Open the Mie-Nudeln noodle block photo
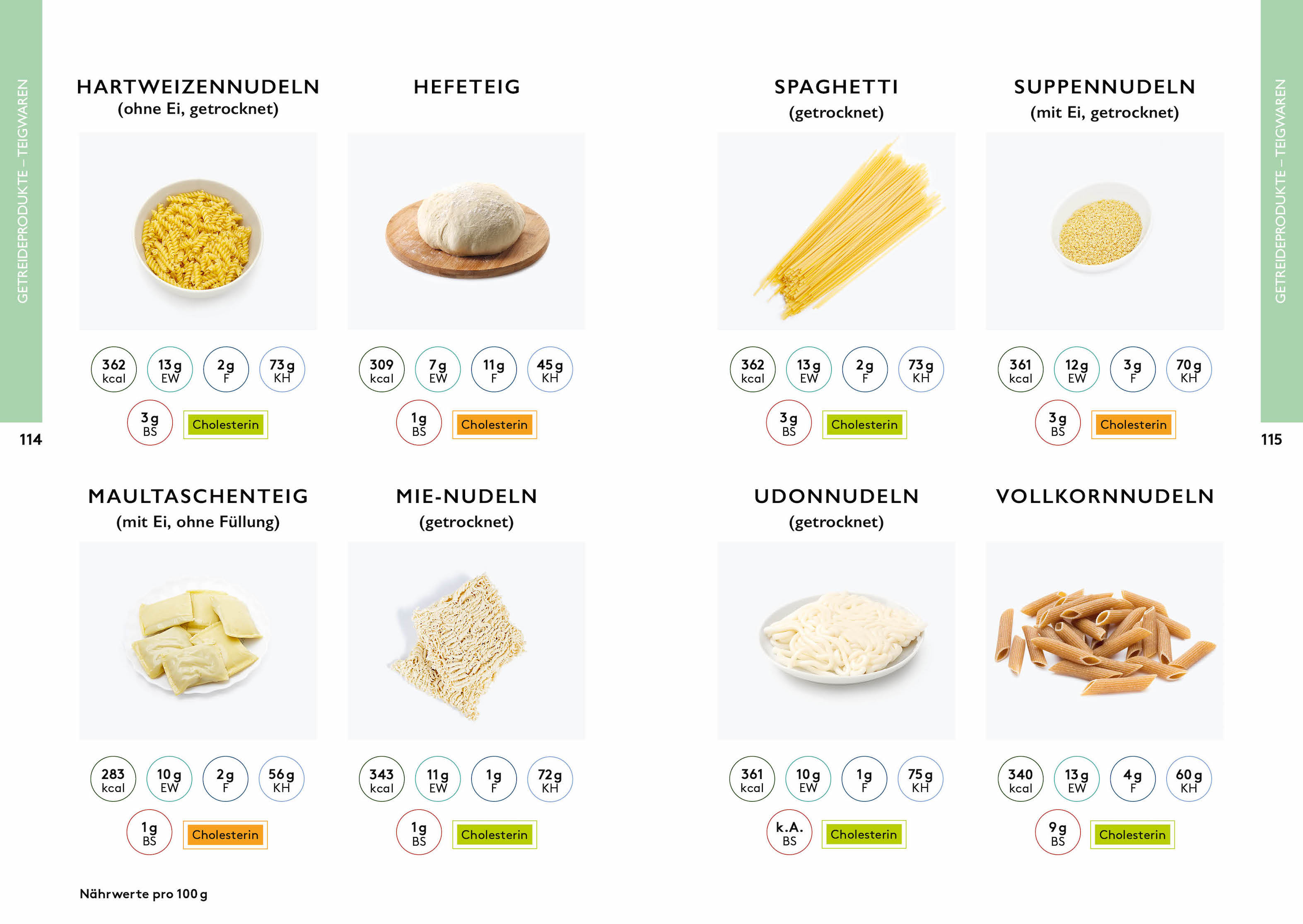Image resolution: width=1303 pixels, height=924 pixels. [x=467, y=641]
